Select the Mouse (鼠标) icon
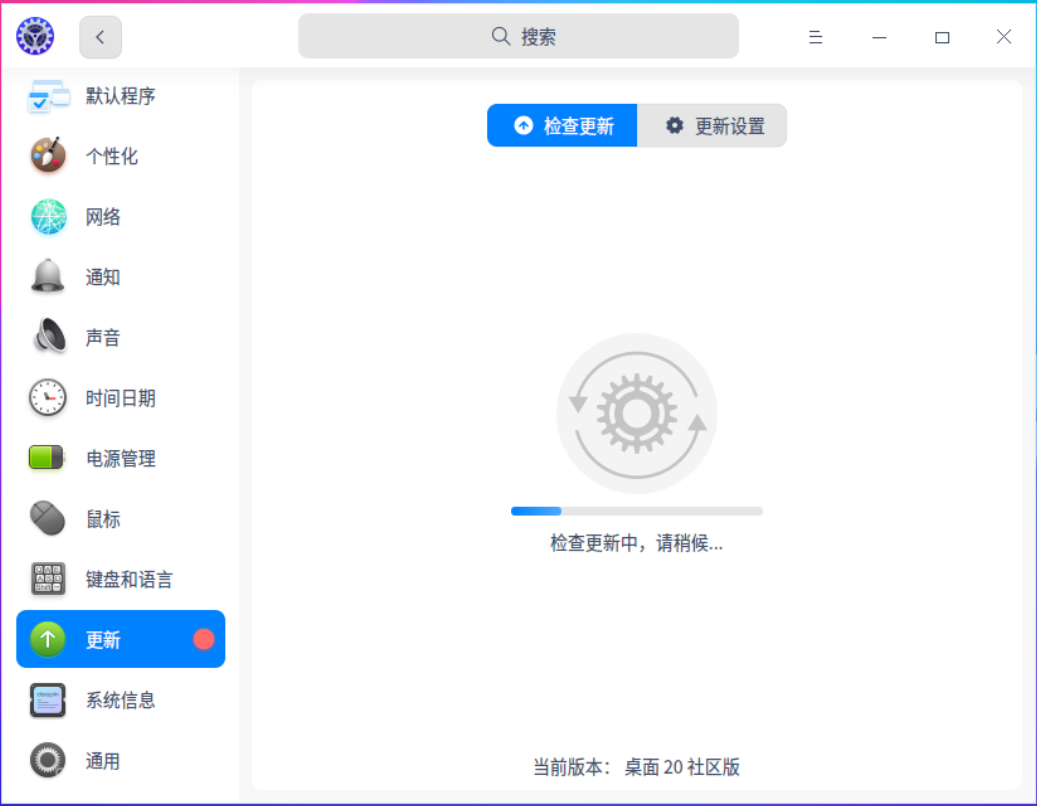 point(48,518)
